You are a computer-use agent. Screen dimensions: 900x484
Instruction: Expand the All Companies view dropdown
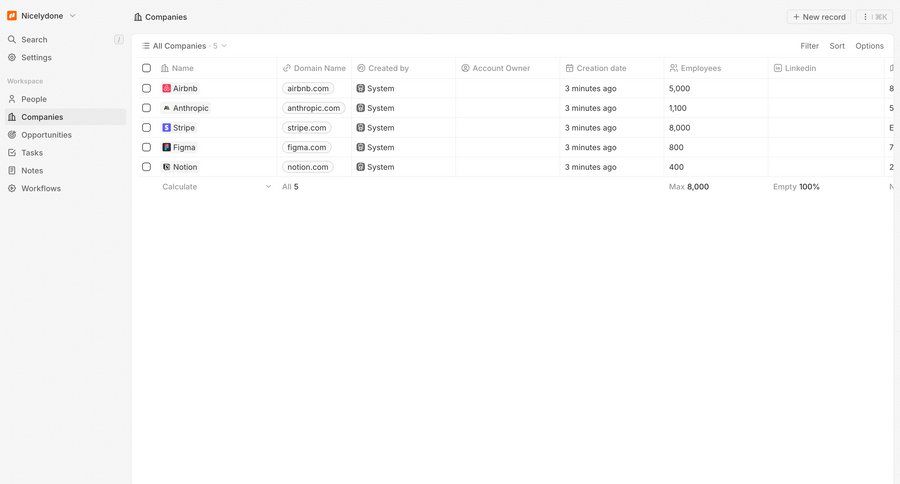tap(184, 46)
